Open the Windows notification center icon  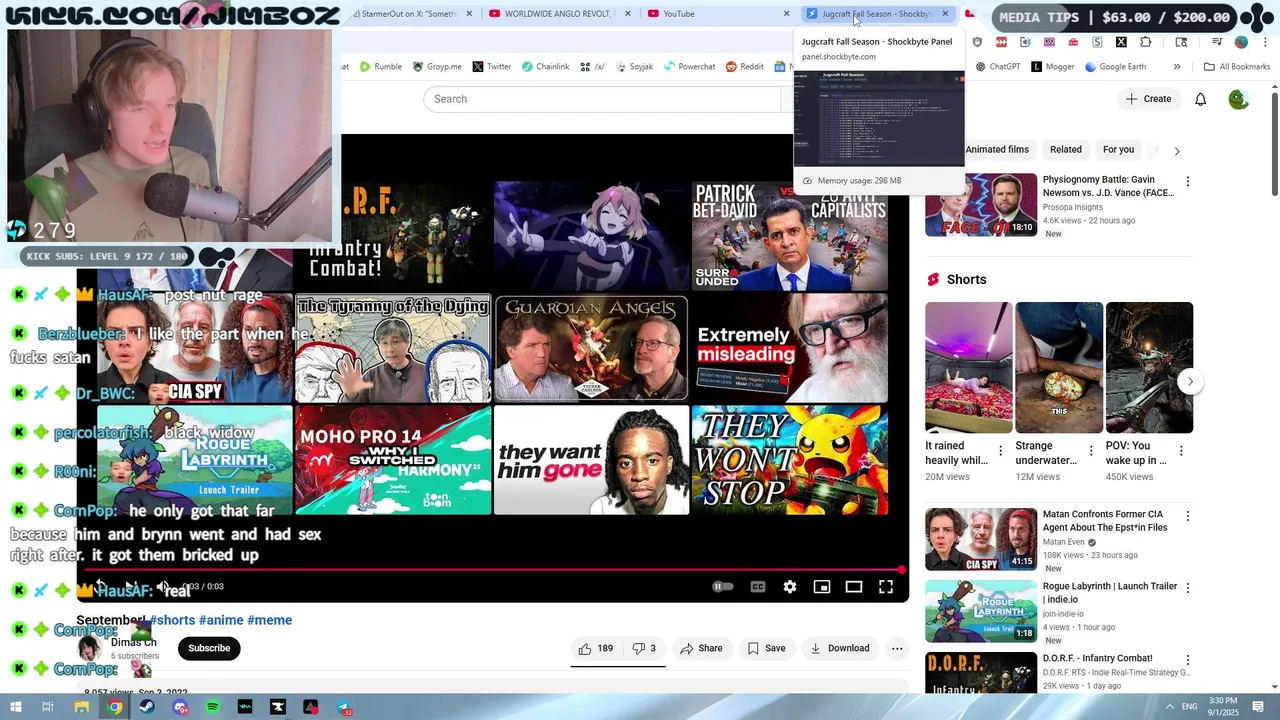click(1259, 707)
